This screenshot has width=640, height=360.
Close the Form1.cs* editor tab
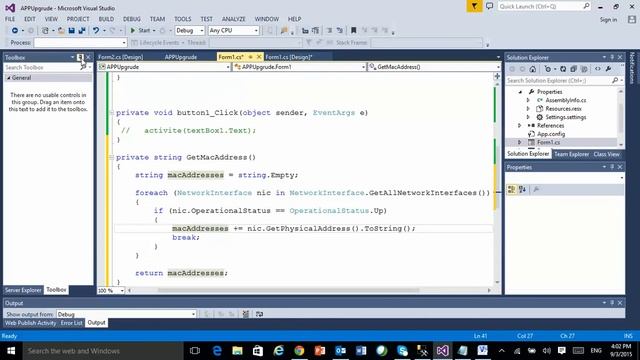click(259, 57)
